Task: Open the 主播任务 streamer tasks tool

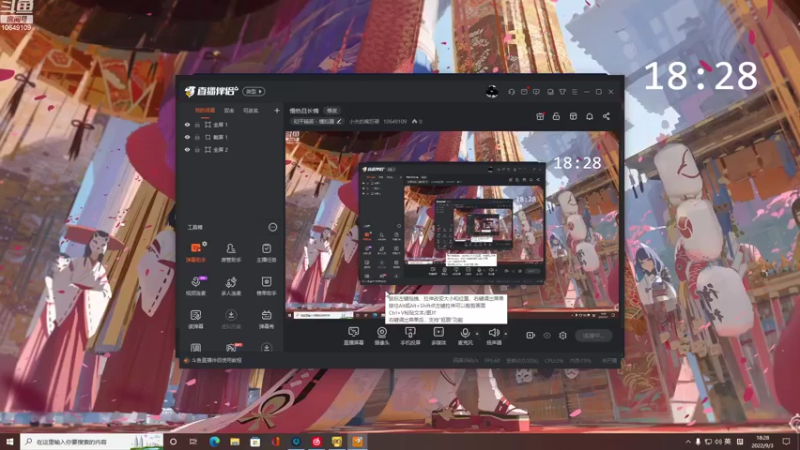Action: [x=266, y=253]
